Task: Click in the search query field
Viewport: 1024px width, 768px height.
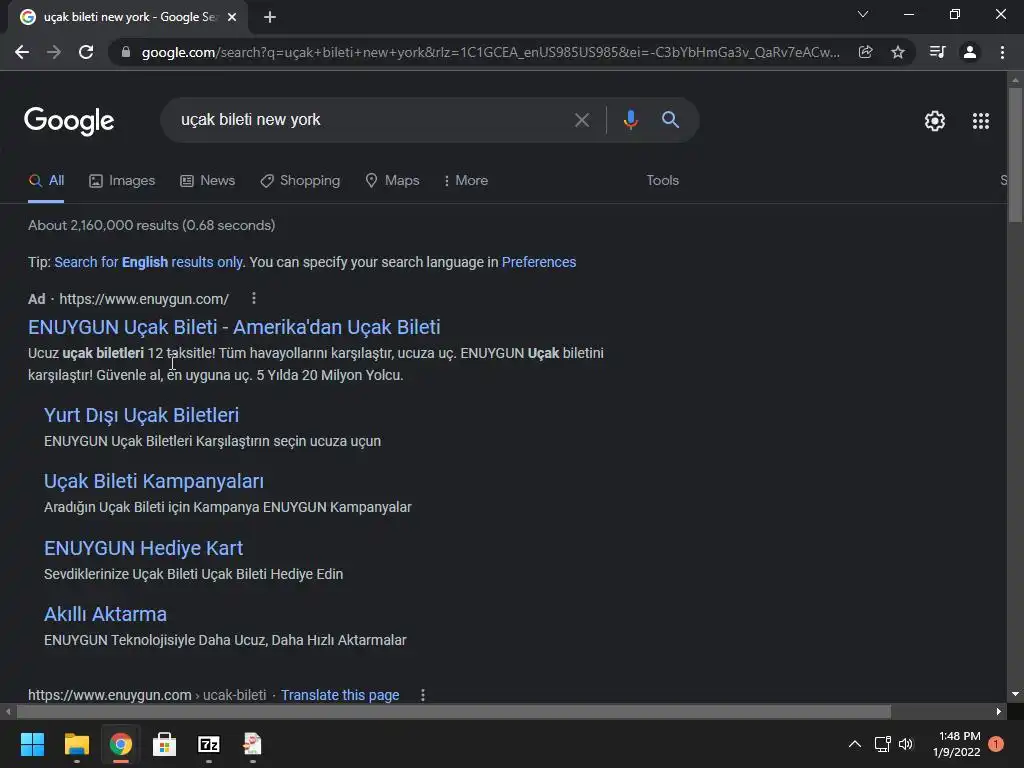Action: pyautogui.click(x=372, y=120)
